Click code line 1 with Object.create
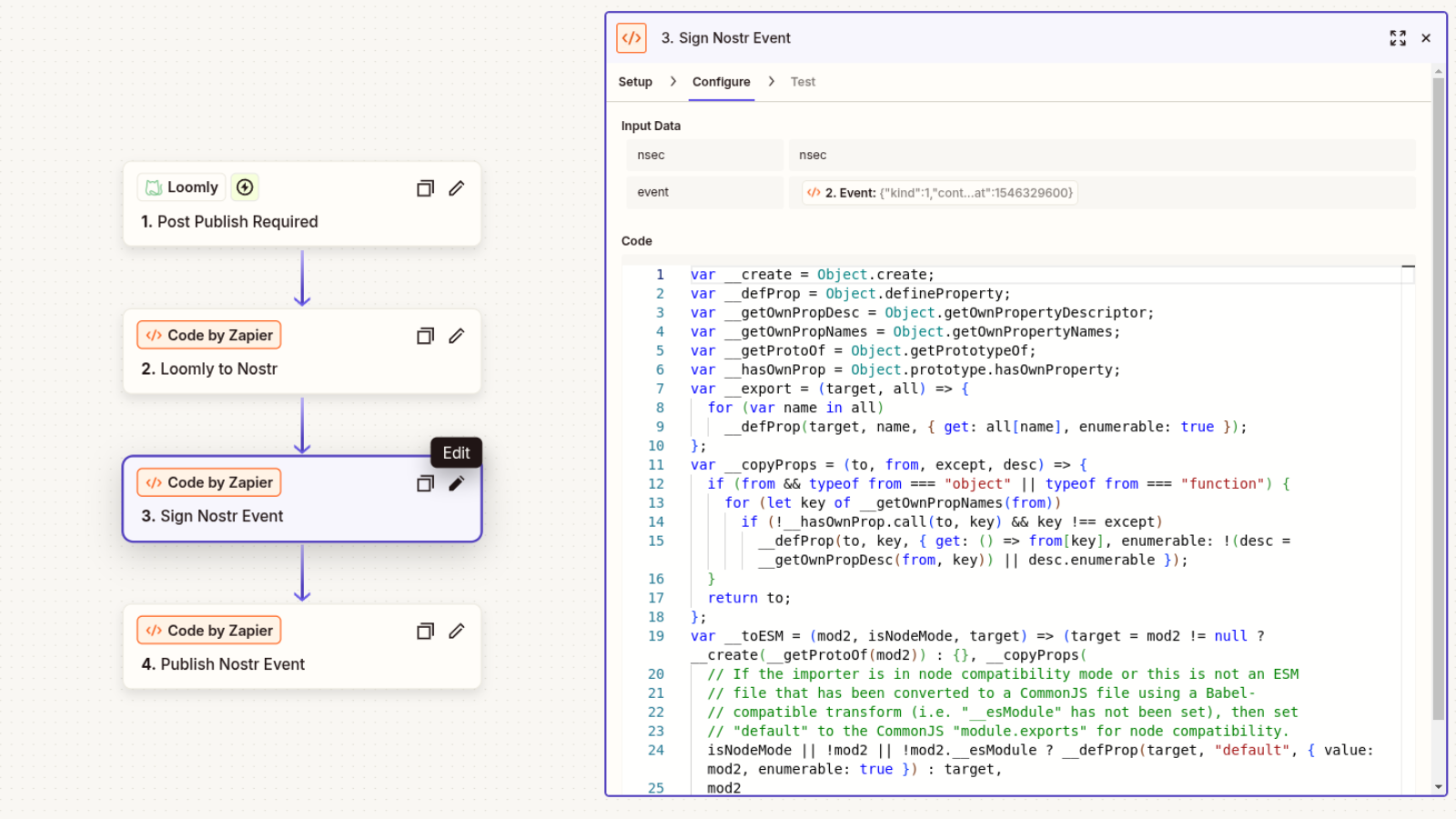 point(812,275)
